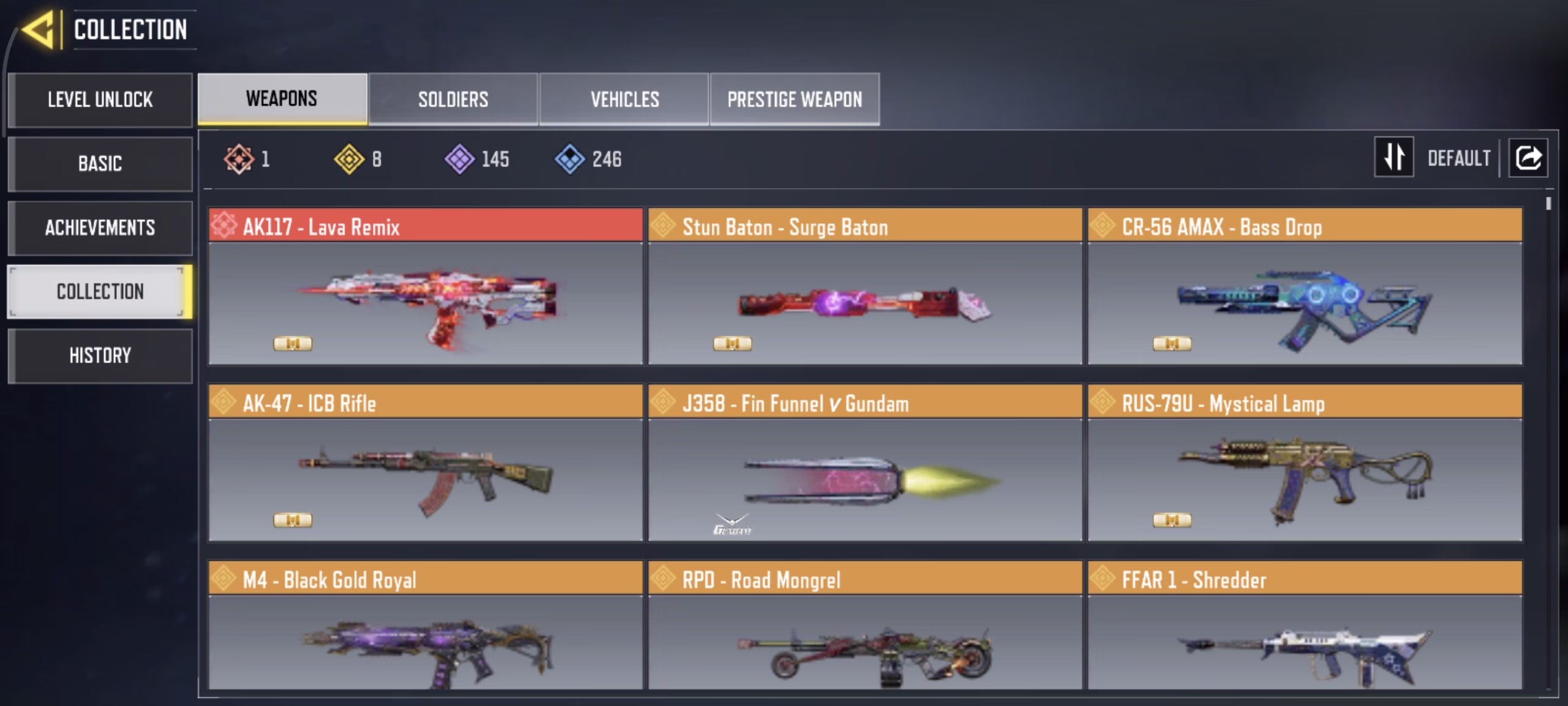
Task: Click the Gundam logo on J358 card
Action: coord(732,525)
